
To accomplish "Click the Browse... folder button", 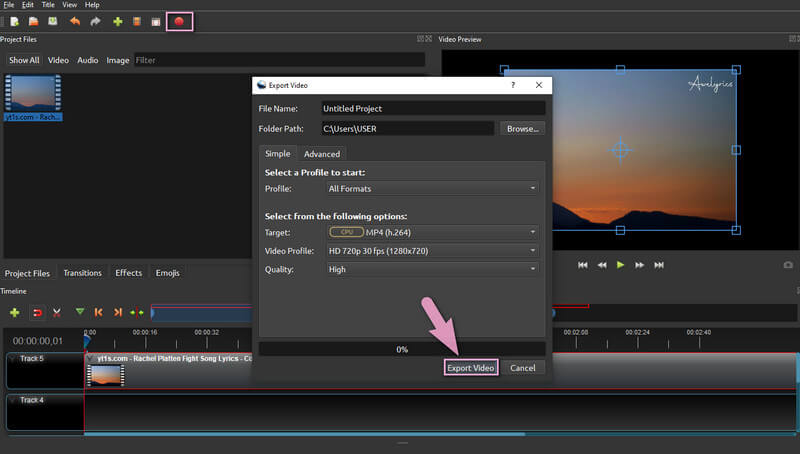I will [522, 129].
